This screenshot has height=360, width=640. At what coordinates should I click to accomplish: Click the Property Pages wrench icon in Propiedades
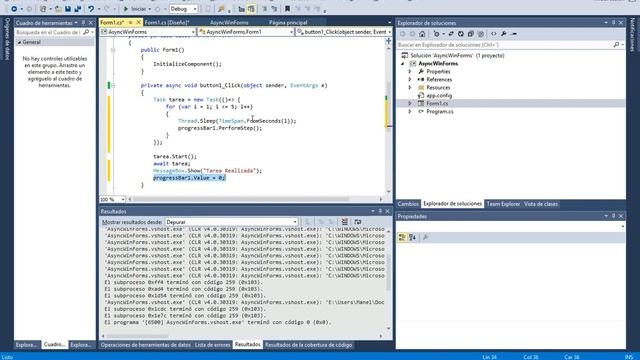tap(425, 237)
